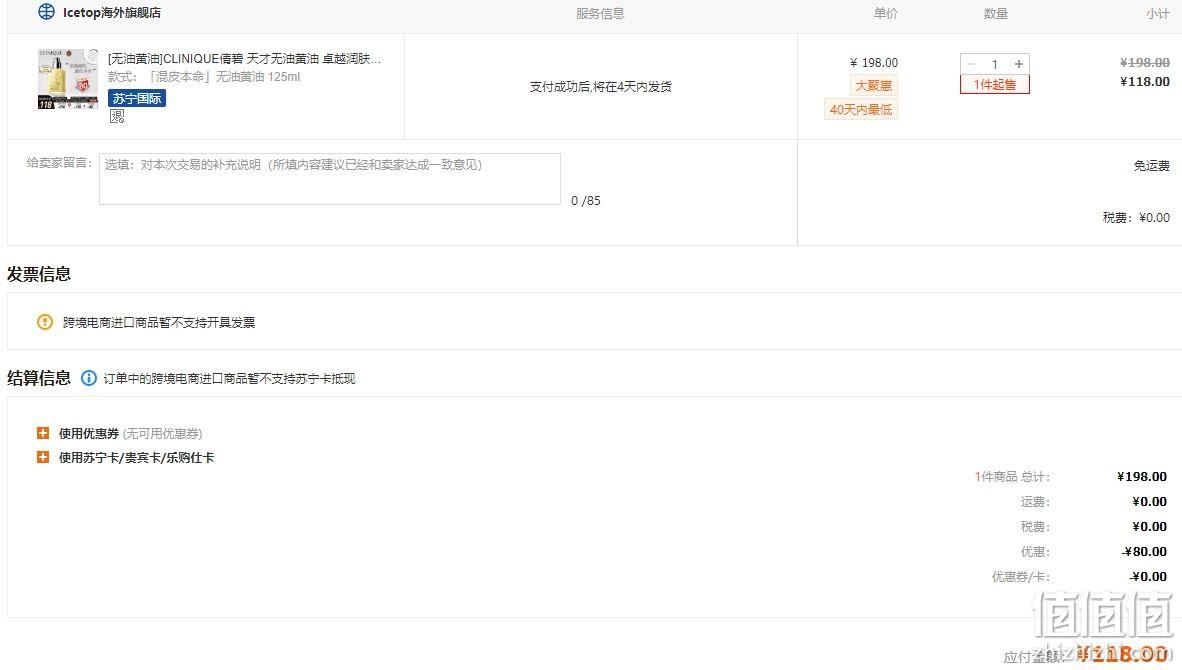Click the 数量 column header
The image size is (1182, 670).
[x=996, y=14]
